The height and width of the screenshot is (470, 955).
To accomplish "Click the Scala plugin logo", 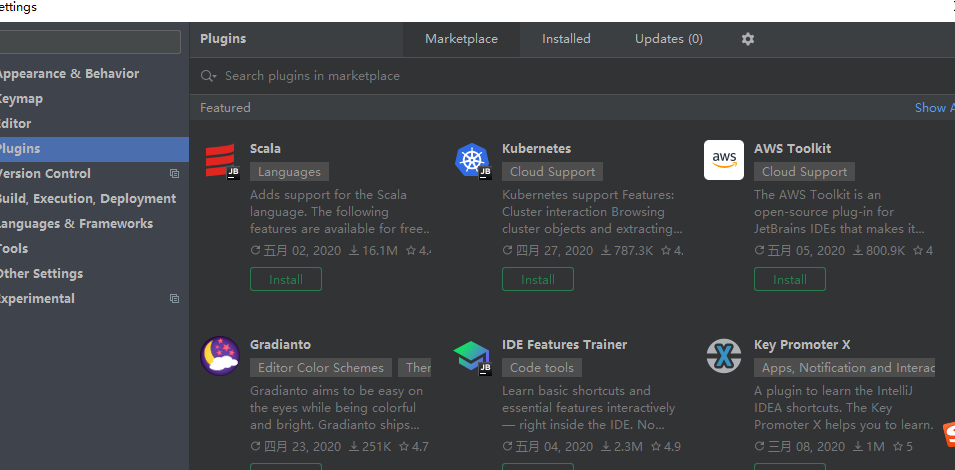I will point(222,161).
